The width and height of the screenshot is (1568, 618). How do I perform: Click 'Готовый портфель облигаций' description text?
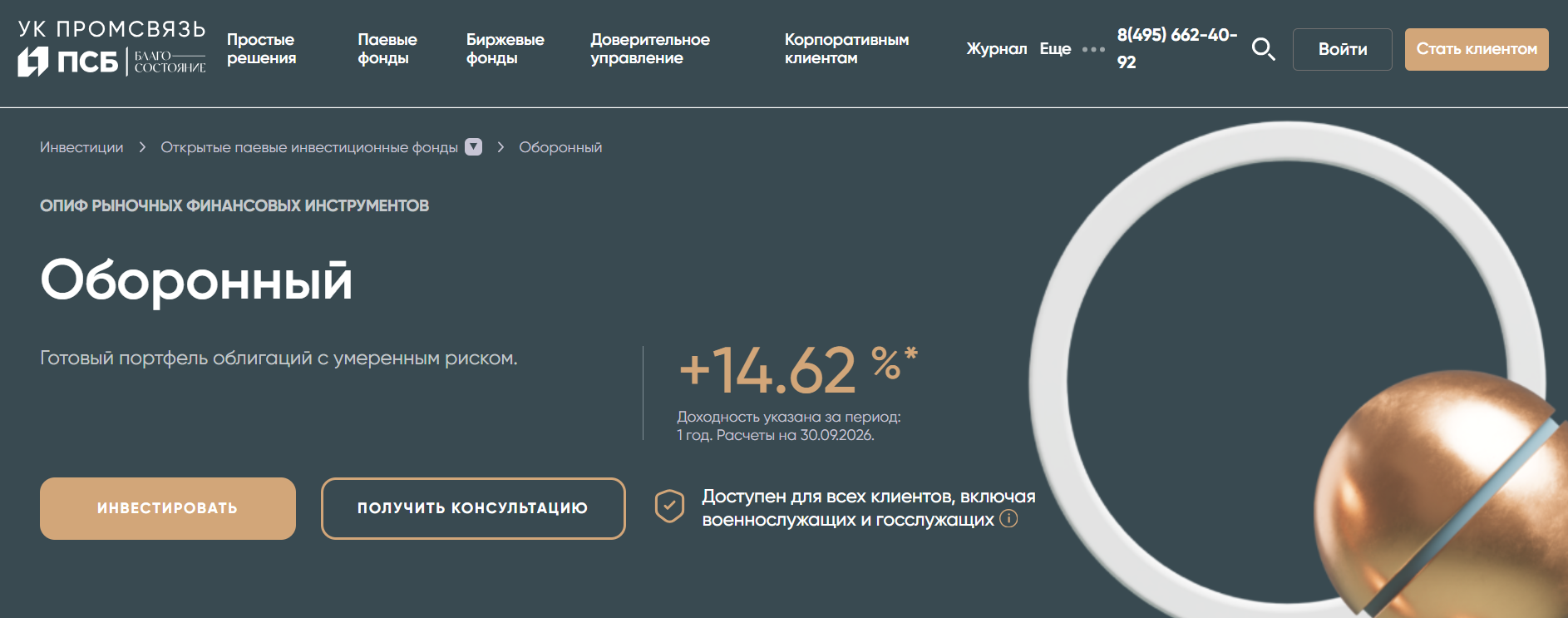(279, 358)
